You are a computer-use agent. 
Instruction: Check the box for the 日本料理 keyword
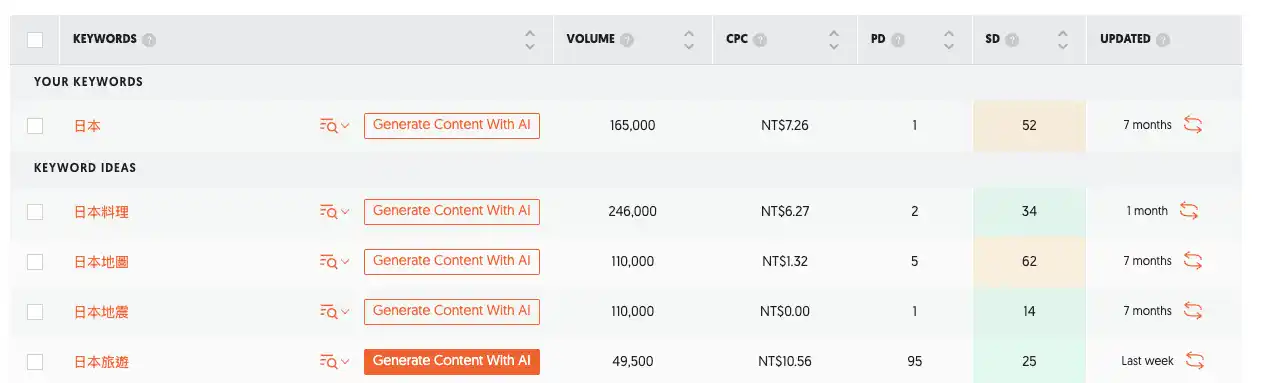pyautogui.click(x=35, y=211)
